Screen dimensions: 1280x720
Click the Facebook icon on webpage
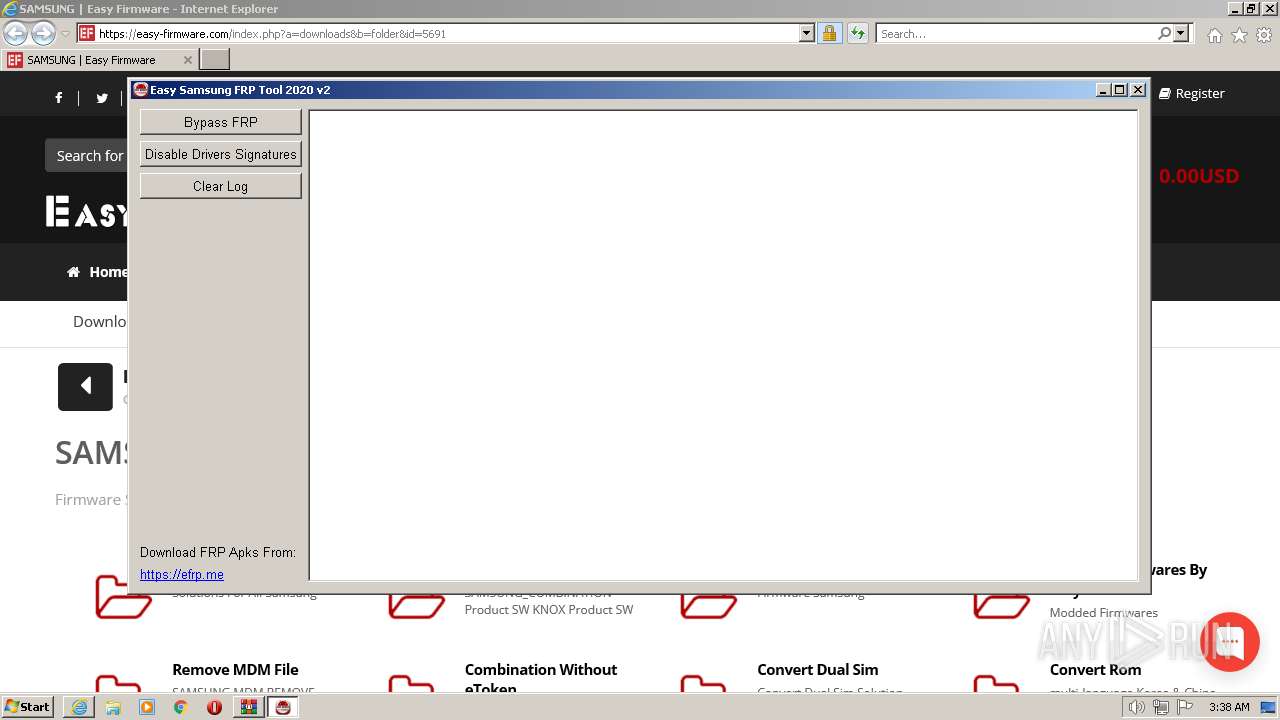(x=59, y=97)
